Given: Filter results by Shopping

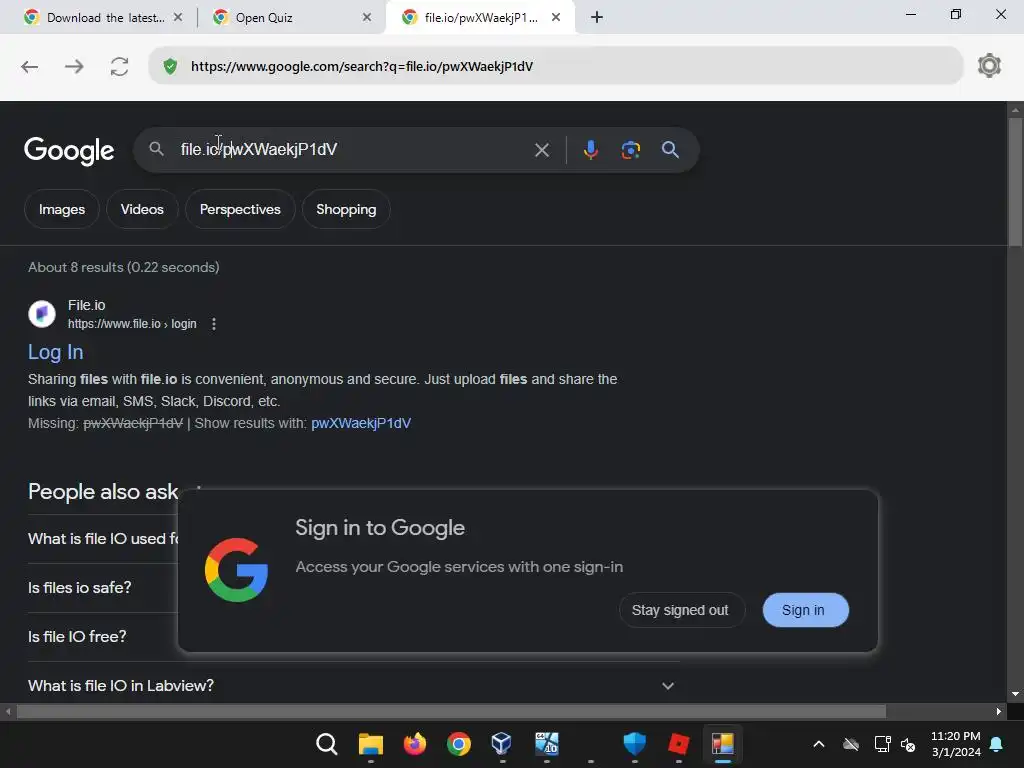Looking at the screenshot, I should pyautogui.click(x=346, y=209).
